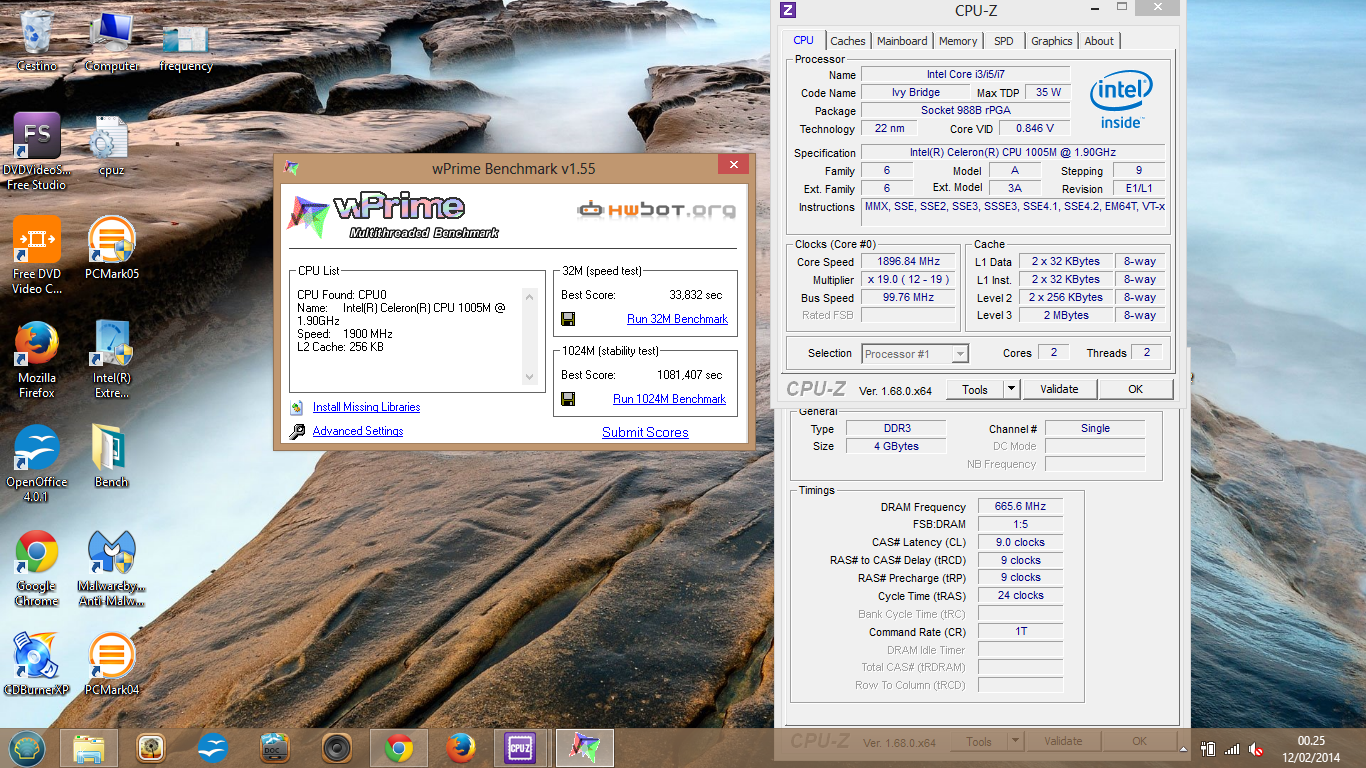Switch to the Graphics tab in CPU-Z
1366x768 pixels.
pos(1052,41)
